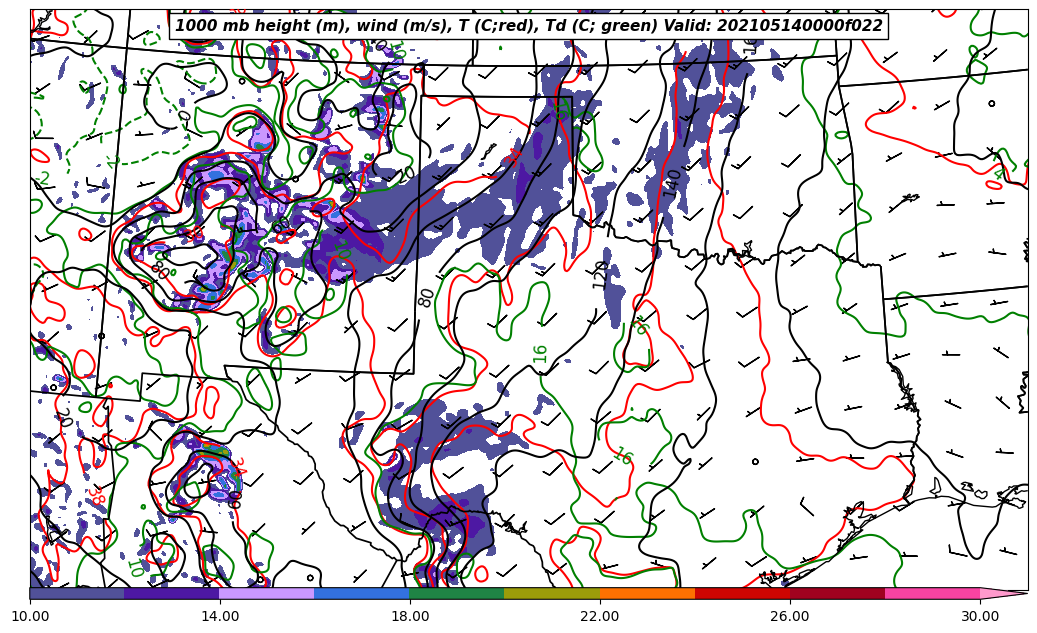Select the dark red 26–28 colorbar segment
The width and height of the screenshot is (1037, 633).
(x=837, y=593)
